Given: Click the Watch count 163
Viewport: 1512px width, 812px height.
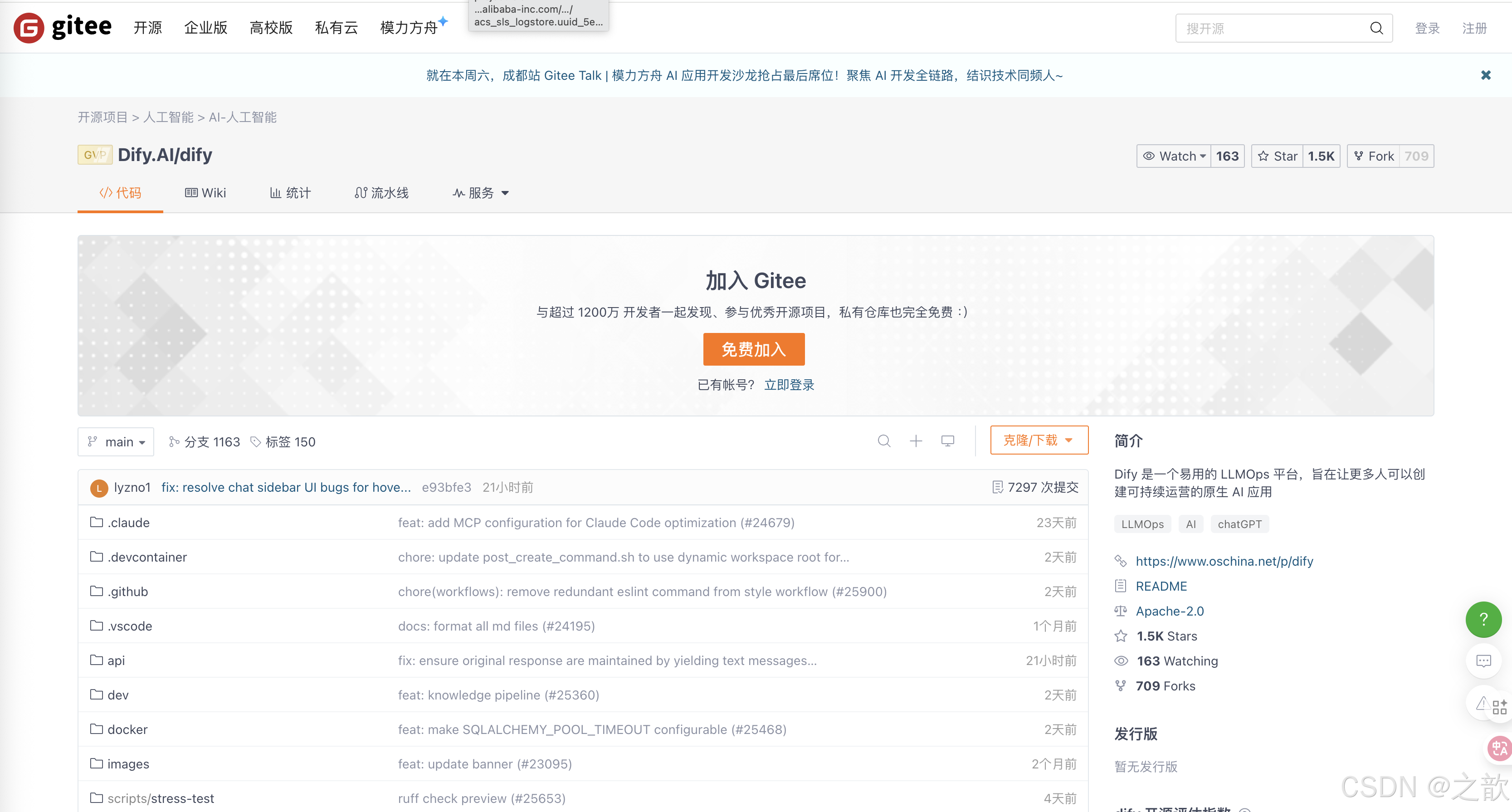Looking at the screenshot, I should click(1227, 156).
